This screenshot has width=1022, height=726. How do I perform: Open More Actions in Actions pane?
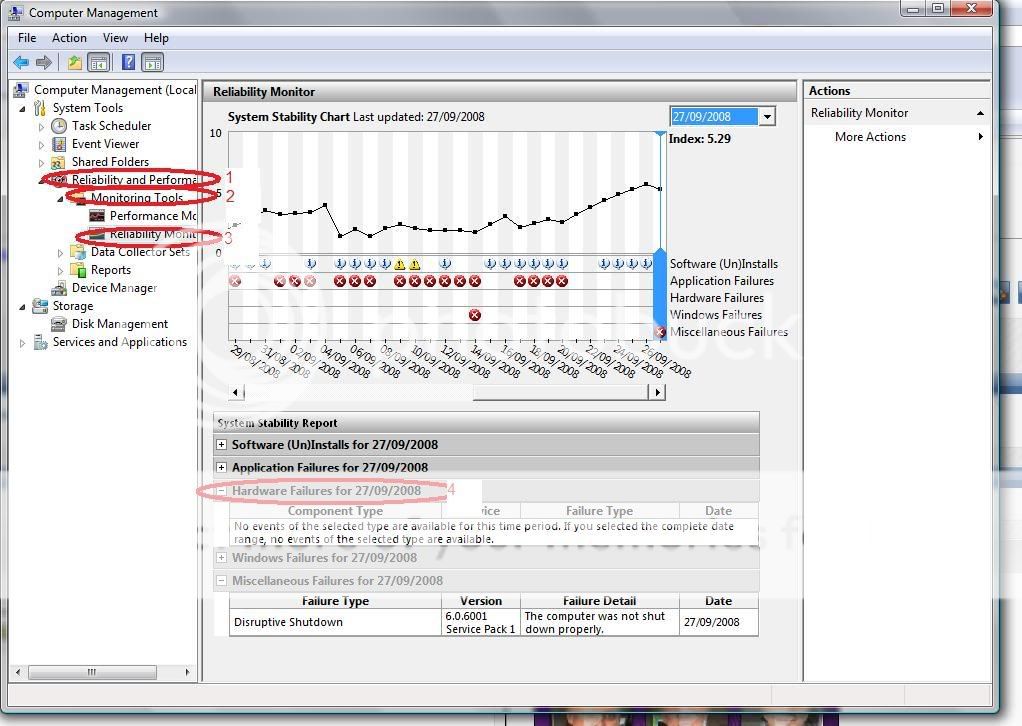pyautogui.click(x=870, y=137)
